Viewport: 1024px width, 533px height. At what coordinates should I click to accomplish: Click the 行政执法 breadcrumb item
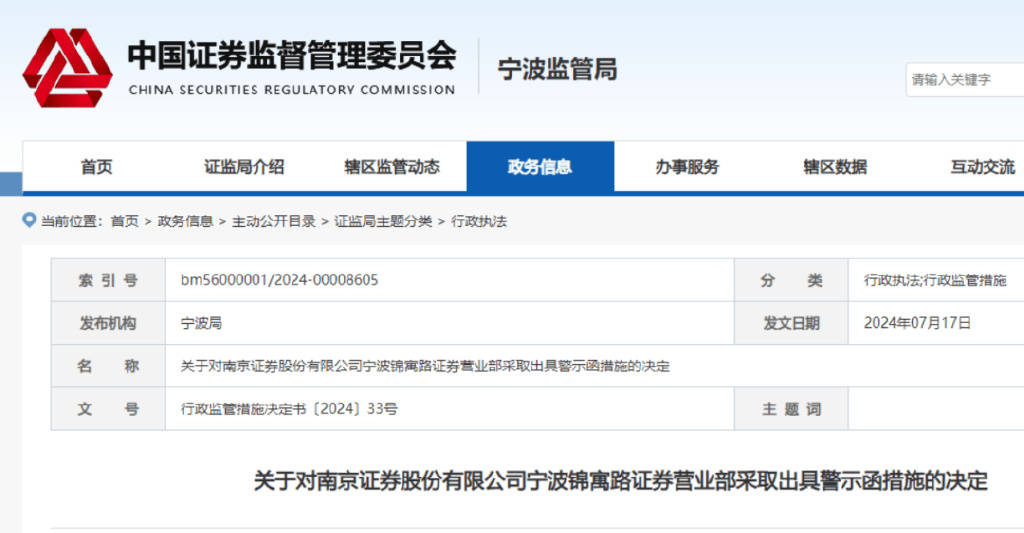pyautogui.click(x=479, y=221)
